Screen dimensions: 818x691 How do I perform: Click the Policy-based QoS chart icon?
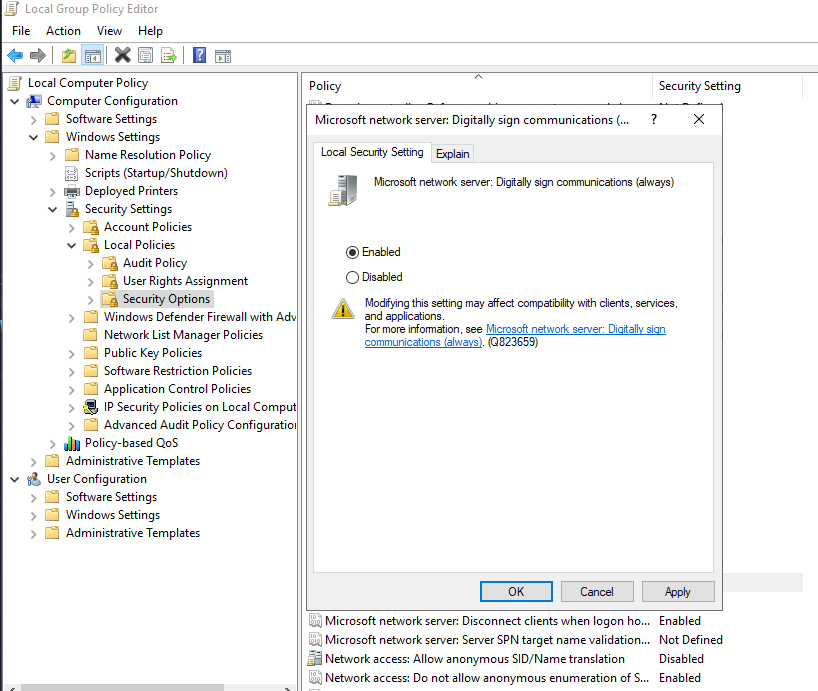coord(72,443)
